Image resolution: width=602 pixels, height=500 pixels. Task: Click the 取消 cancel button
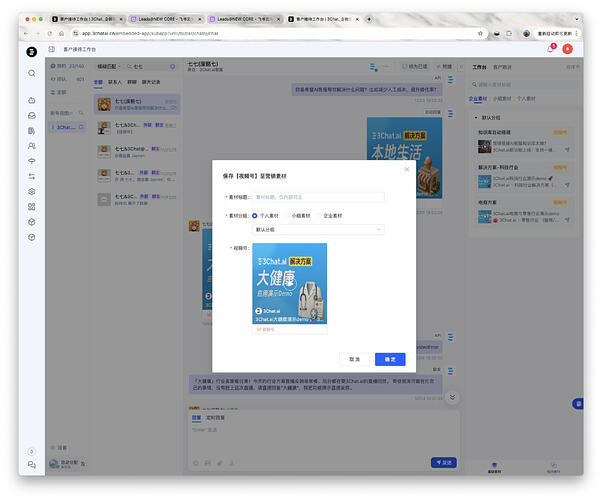coord(354,359)
